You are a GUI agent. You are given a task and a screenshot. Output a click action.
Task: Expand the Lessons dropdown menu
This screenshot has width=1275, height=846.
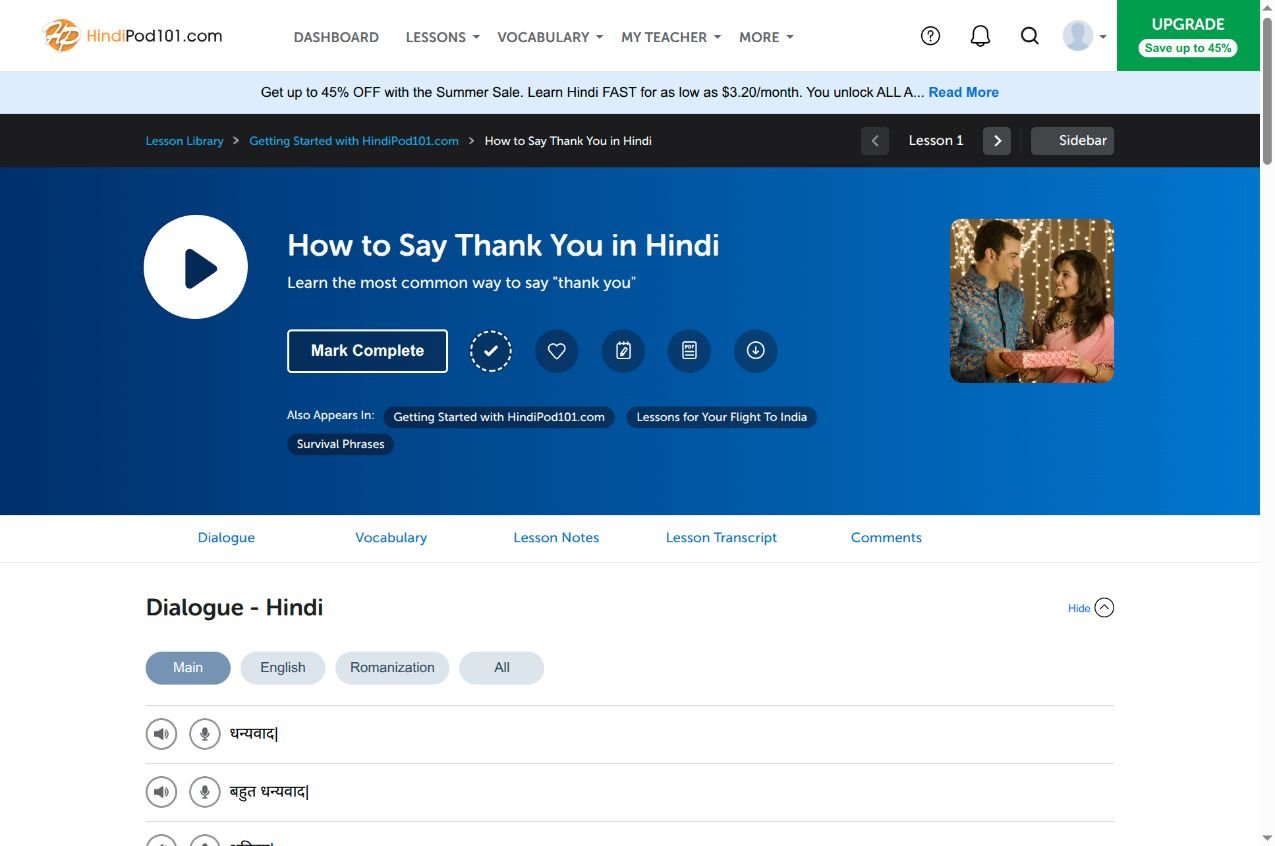(443, 37)
